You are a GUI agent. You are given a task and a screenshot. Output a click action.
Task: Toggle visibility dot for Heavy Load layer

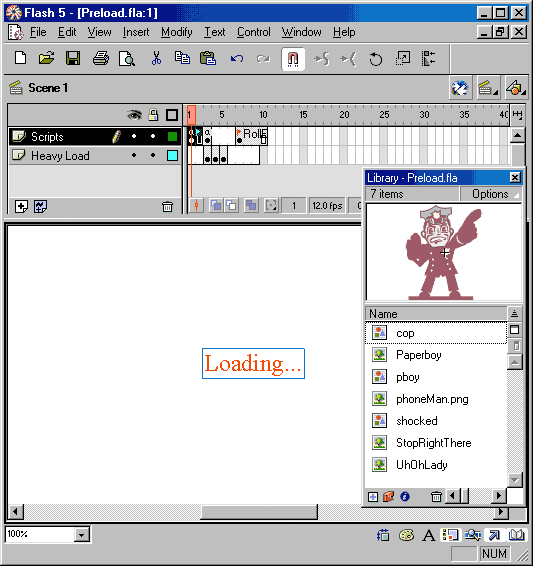pos(134,155)
